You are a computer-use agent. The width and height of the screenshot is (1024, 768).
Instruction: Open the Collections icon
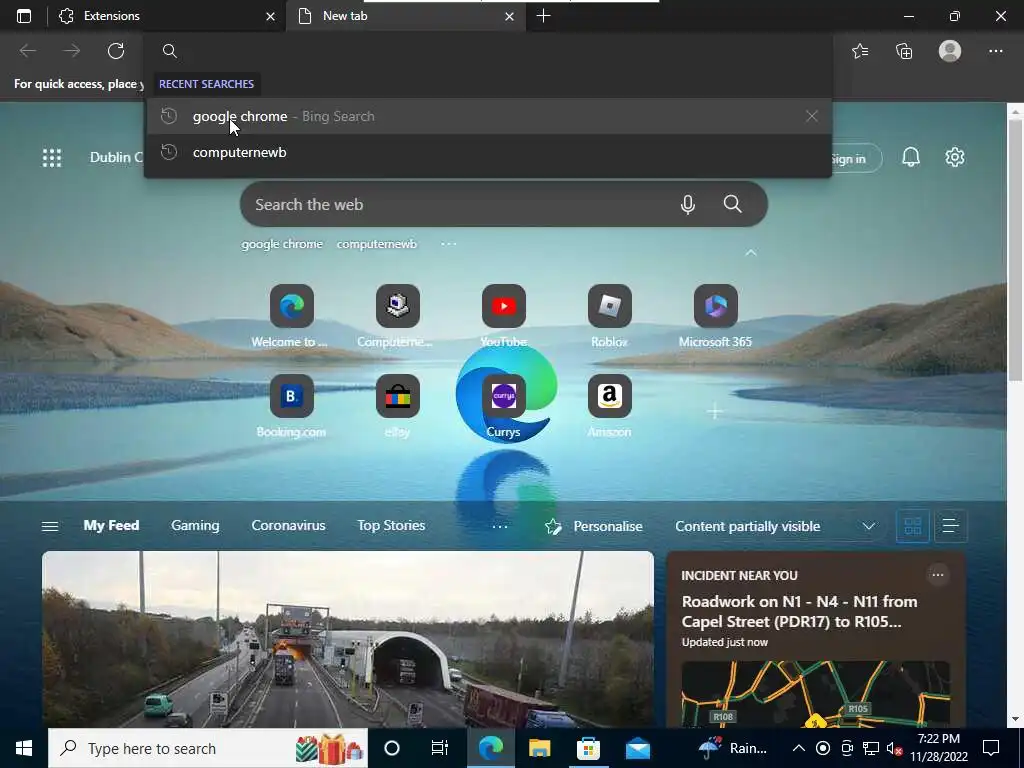tap(904, 51)
